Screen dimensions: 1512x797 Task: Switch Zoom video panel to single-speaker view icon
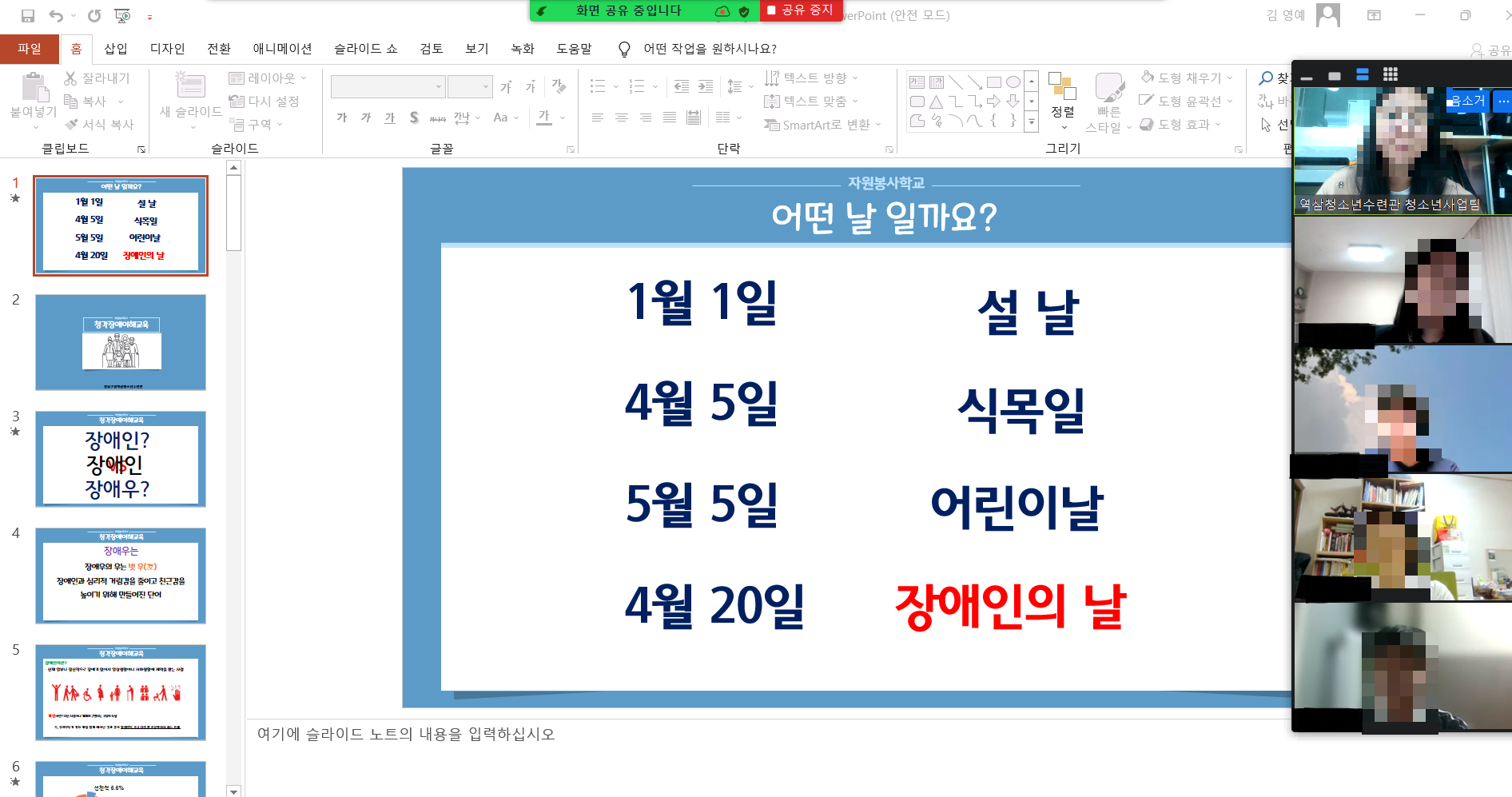[x=1335, y=76]
